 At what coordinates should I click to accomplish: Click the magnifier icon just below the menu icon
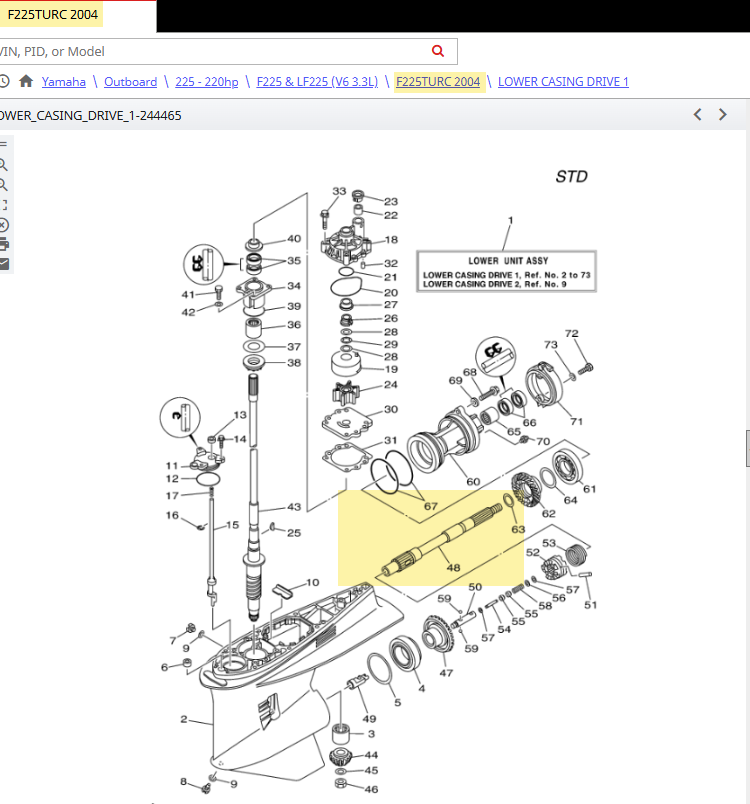3,165
